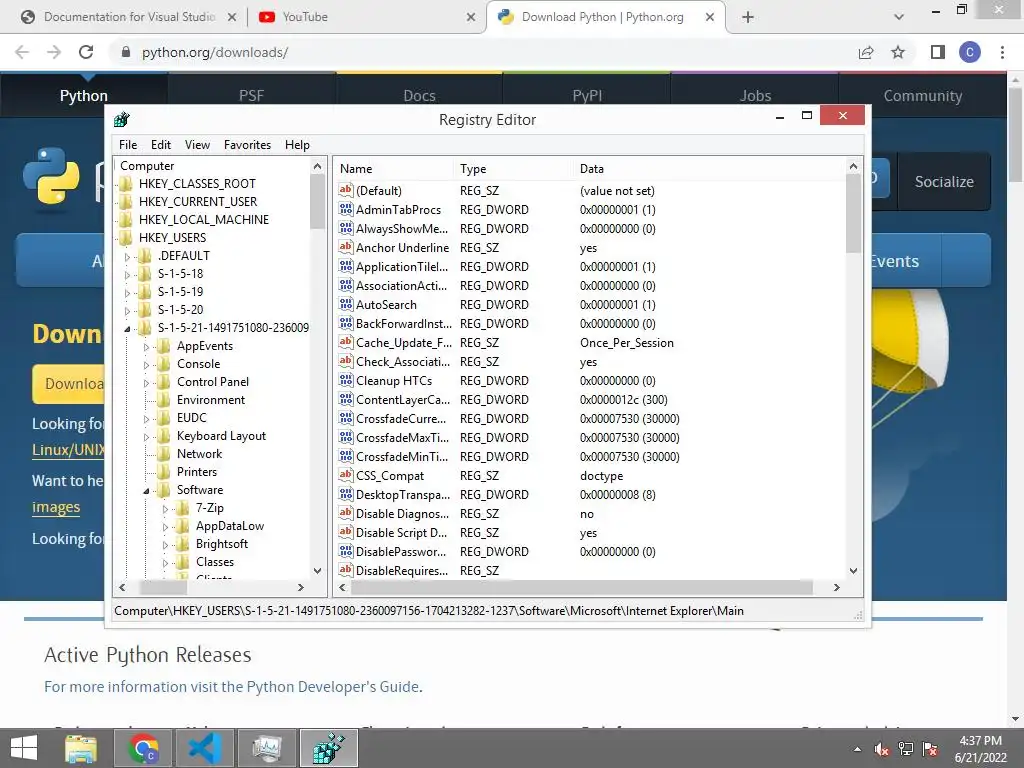Click the Socialize button on python.org
This screenshot has width=1024, height=768.
[x=944, y=182]
